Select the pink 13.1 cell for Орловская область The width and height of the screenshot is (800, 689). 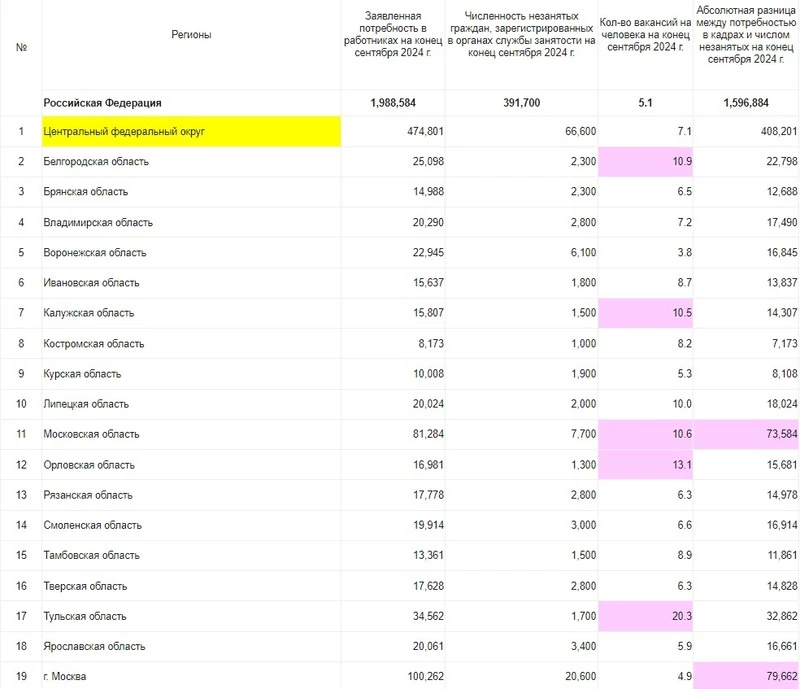pyautogui.click(x=645, y=464)
